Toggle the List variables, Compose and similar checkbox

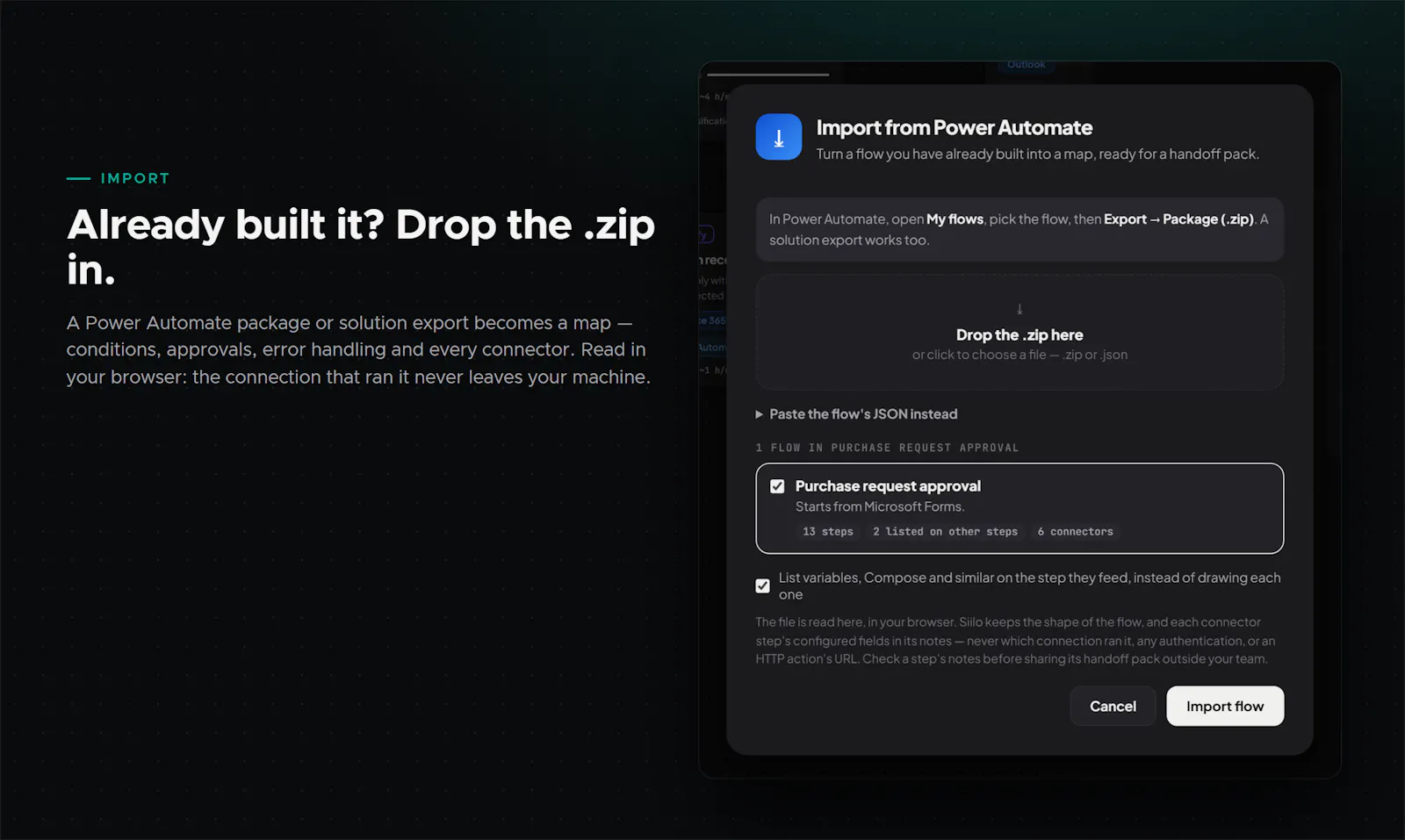762,585
